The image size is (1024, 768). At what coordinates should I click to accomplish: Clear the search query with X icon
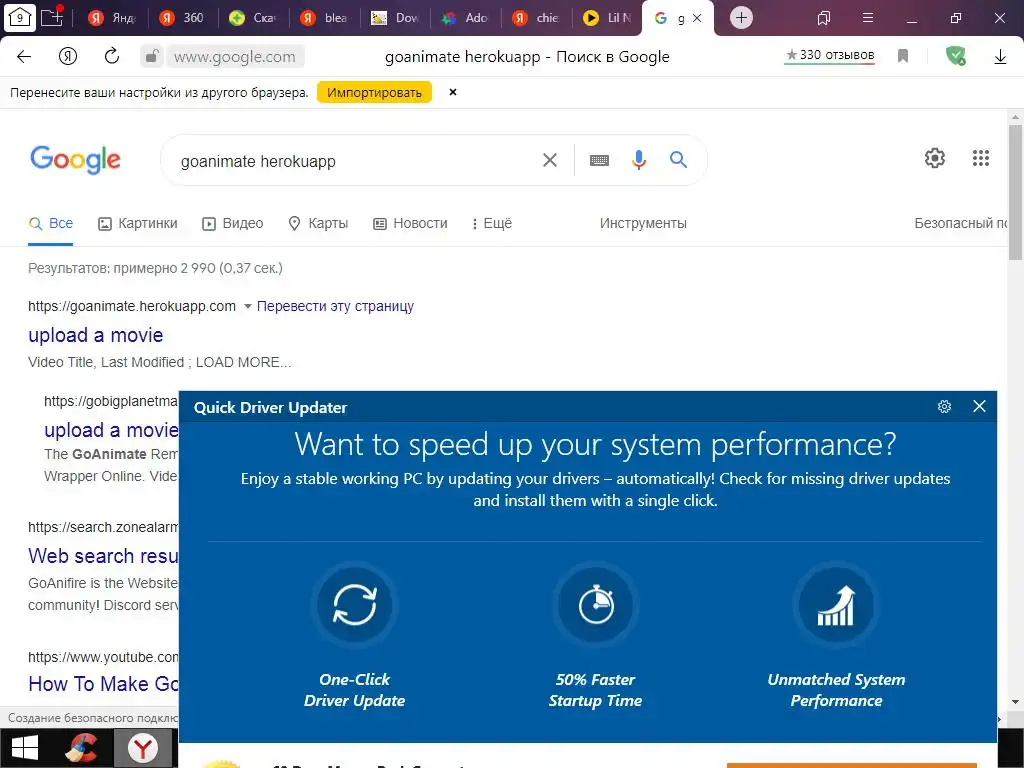550,160
